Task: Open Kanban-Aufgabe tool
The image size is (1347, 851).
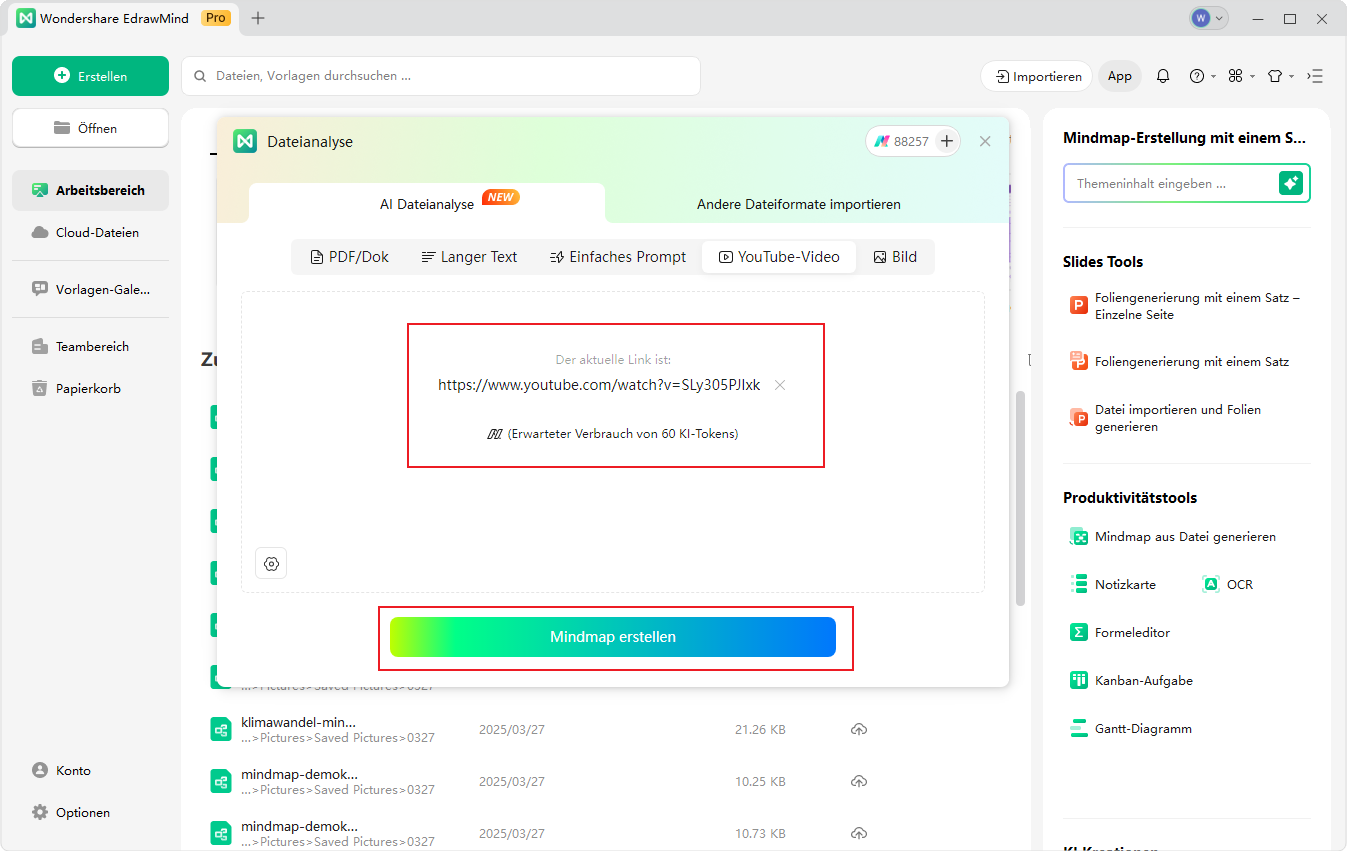Action: tap(1130, 681)
